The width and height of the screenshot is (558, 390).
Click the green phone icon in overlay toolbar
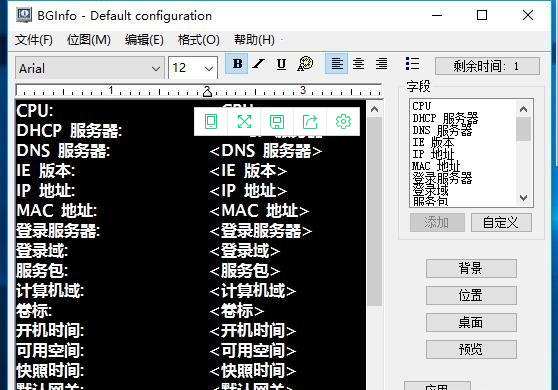211,122
